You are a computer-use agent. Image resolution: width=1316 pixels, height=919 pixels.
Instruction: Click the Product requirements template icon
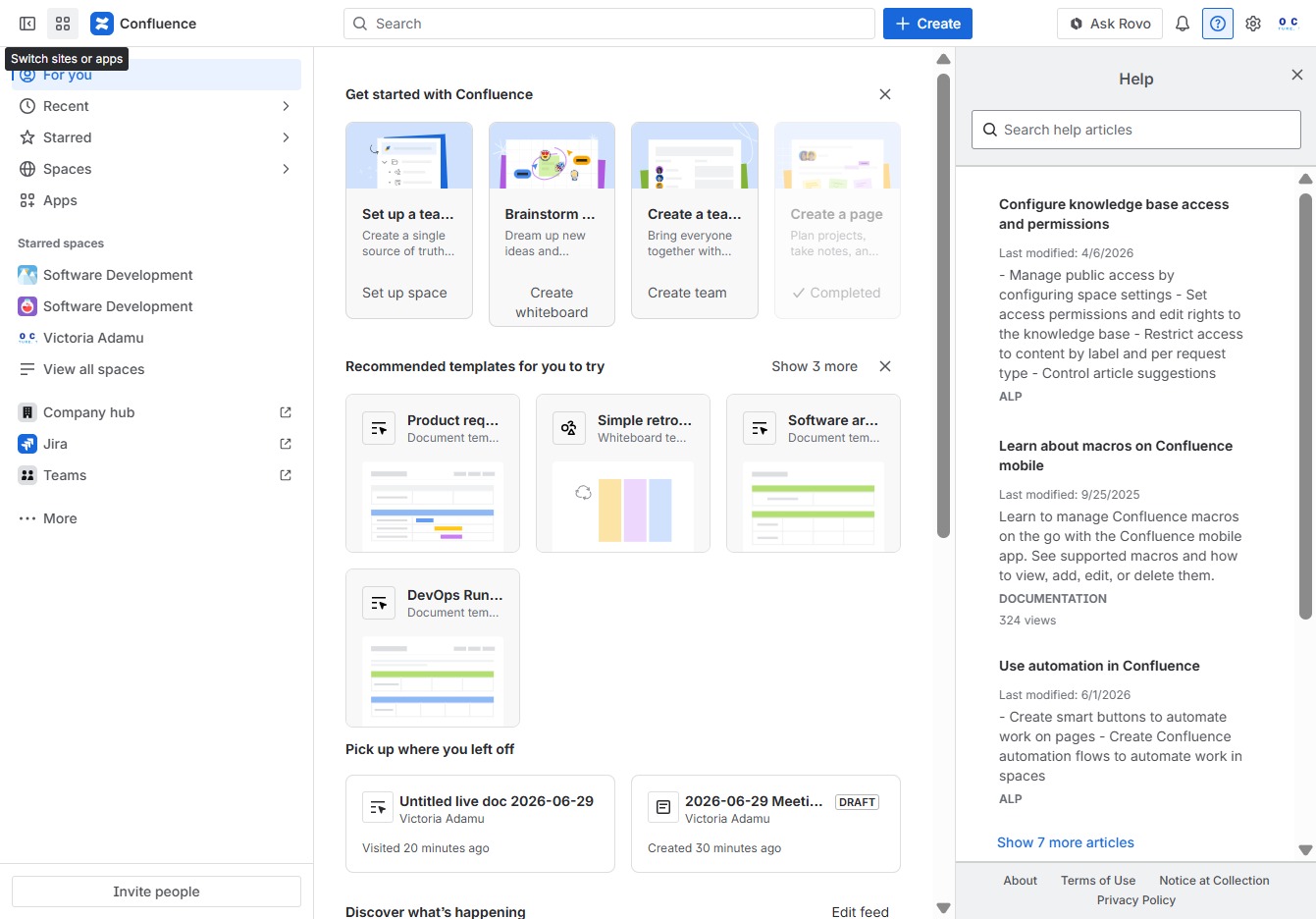(x=379, y=428)
